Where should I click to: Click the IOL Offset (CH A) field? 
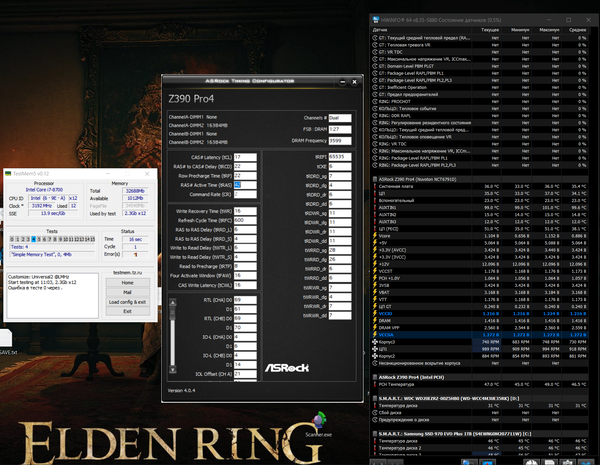[245, 374]
